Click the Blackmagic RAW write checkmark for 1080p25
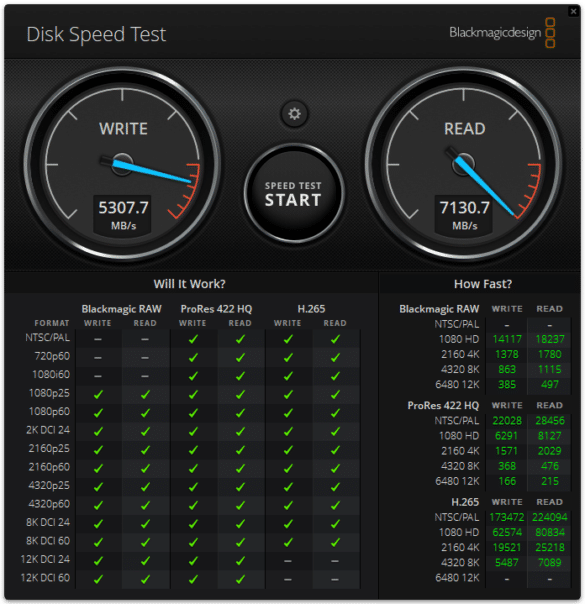Image resolution: width=585 pixels, height=604 pixels. point(98,394)
